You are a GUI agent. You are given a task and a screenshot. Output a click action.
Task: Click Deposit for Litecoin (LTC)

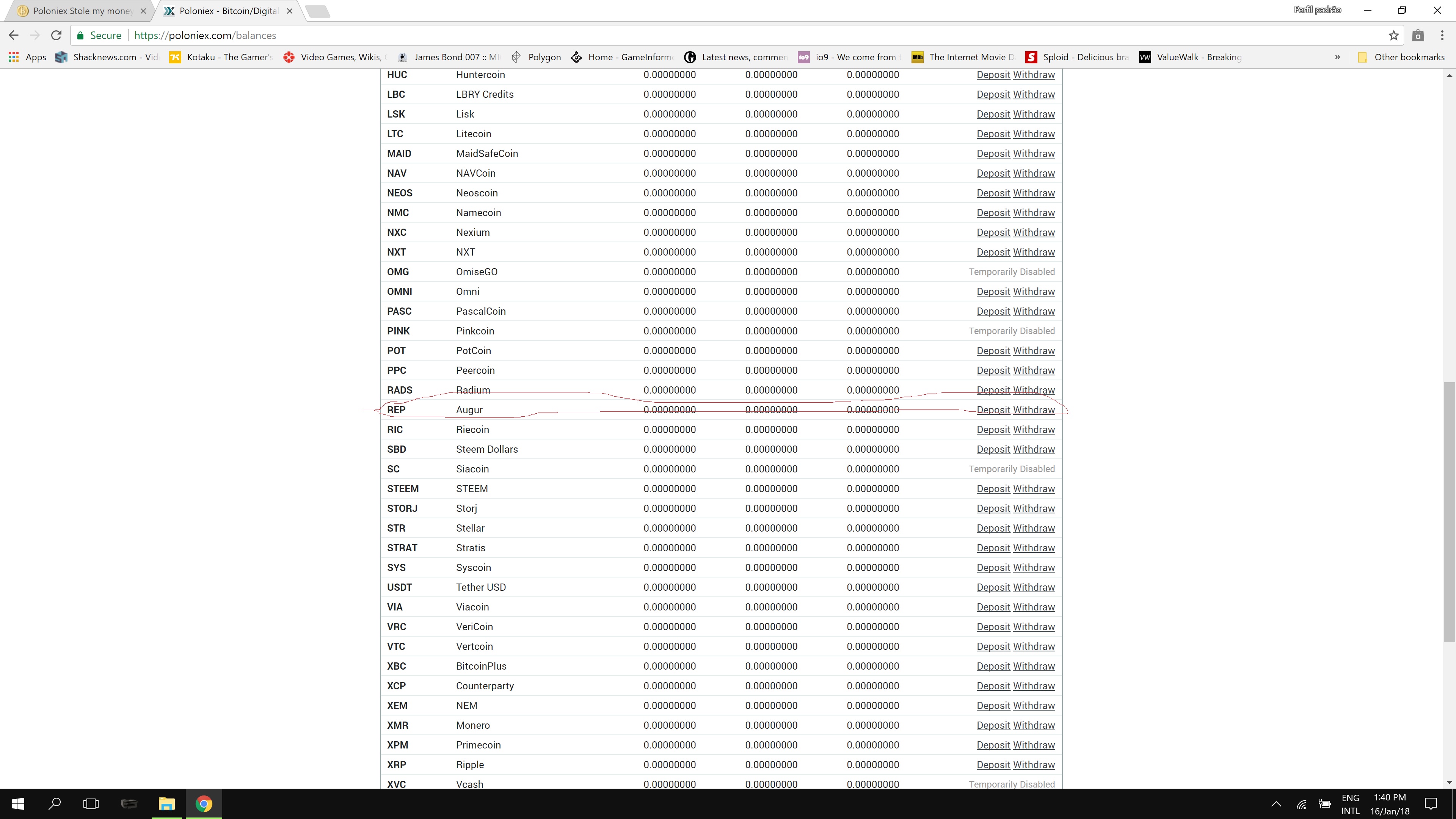point(993,134)
